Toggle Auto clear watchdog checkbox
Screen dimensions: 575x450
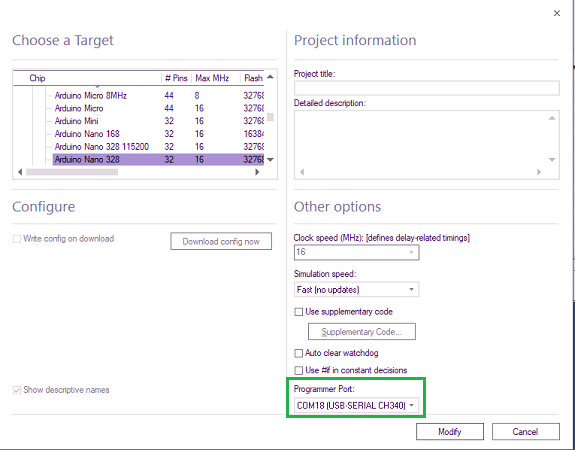click(x=299, y=353)
